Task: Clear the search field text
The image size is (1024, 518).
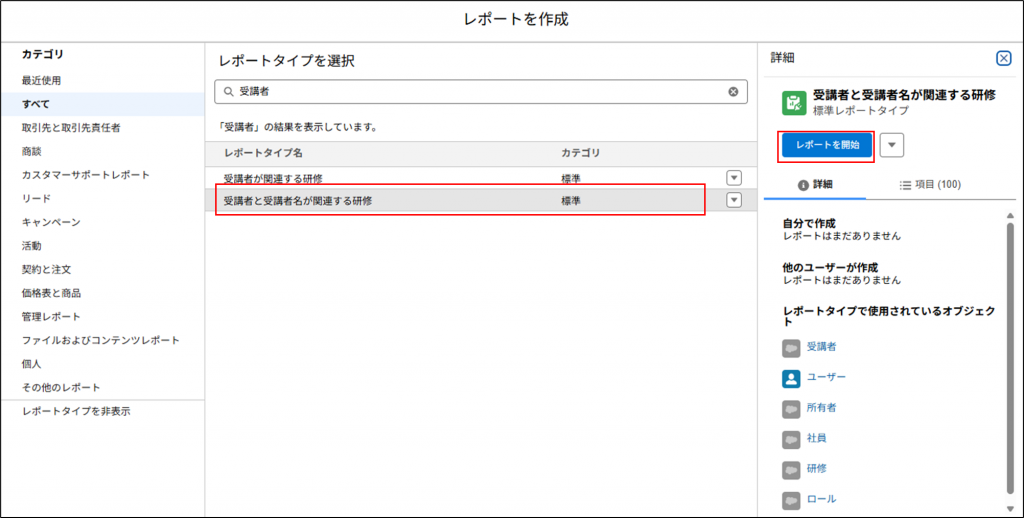Action: pyautogui.click(x=733, y=92)
